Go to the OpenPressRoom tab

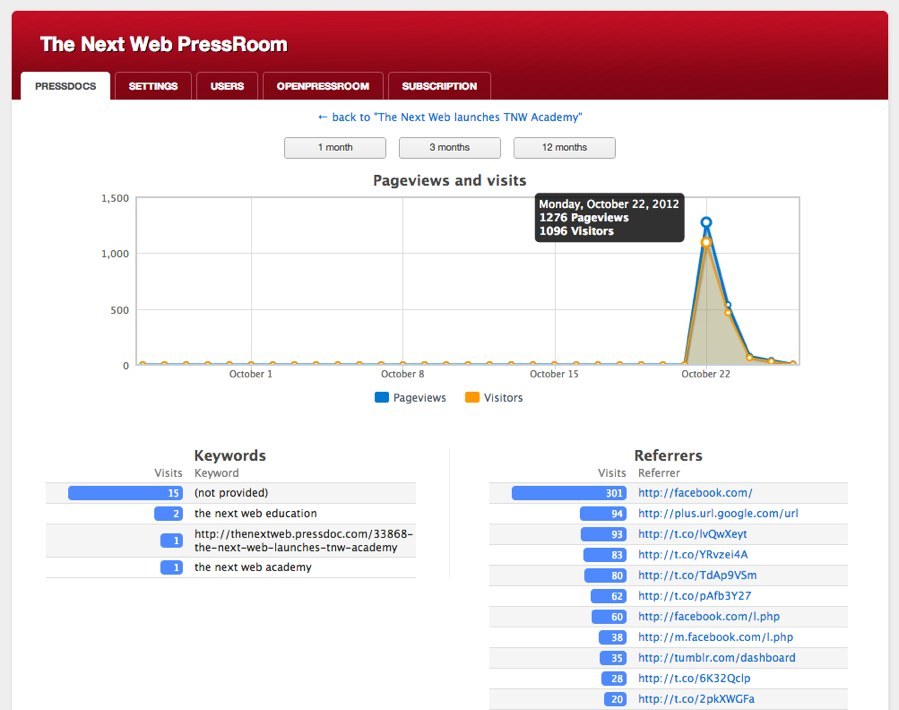click(x=323, y=86)
